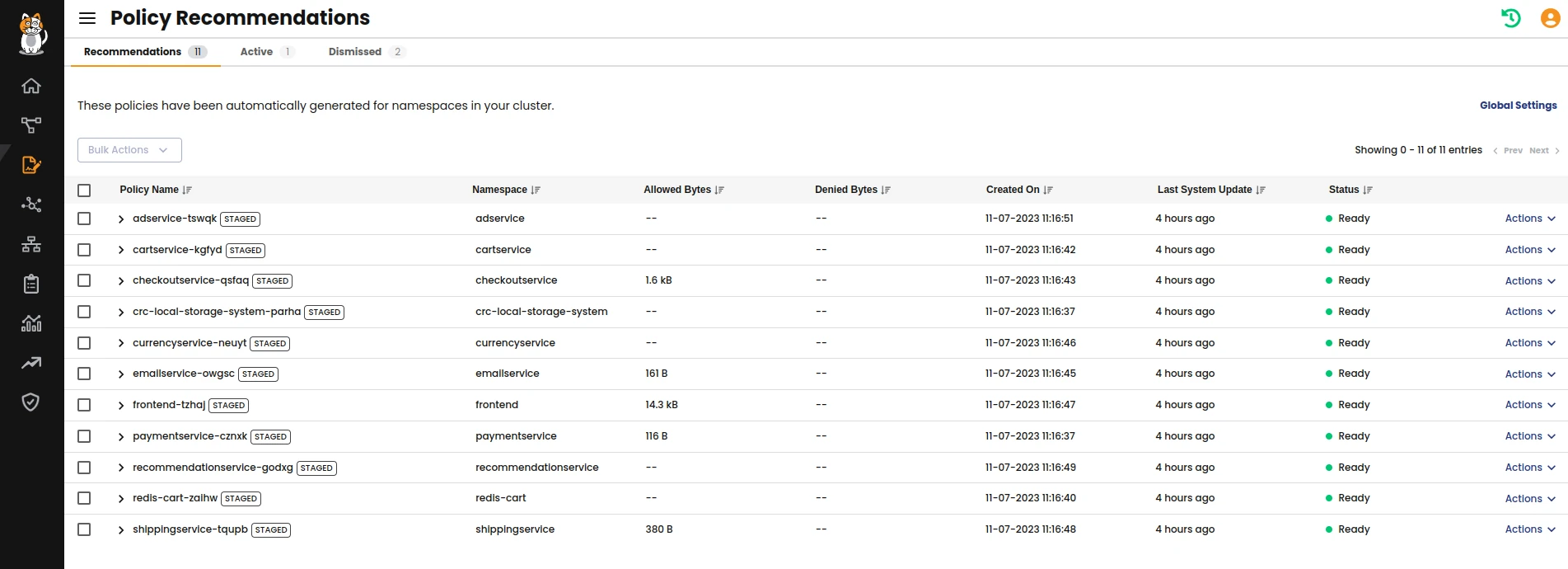The height and width of the screenshot is (569, 1568).
Task: Switch to the Dismissed tab
Action: 367,52
